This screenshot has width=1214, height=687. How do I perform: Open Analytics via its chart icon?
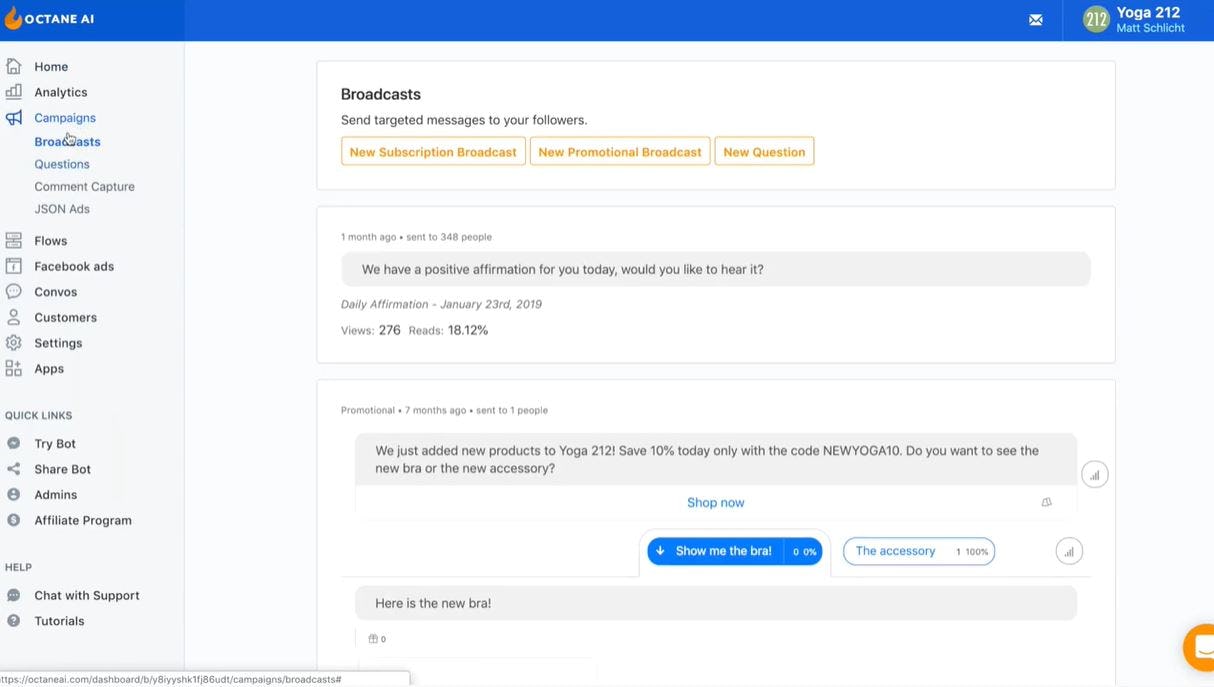14,91
